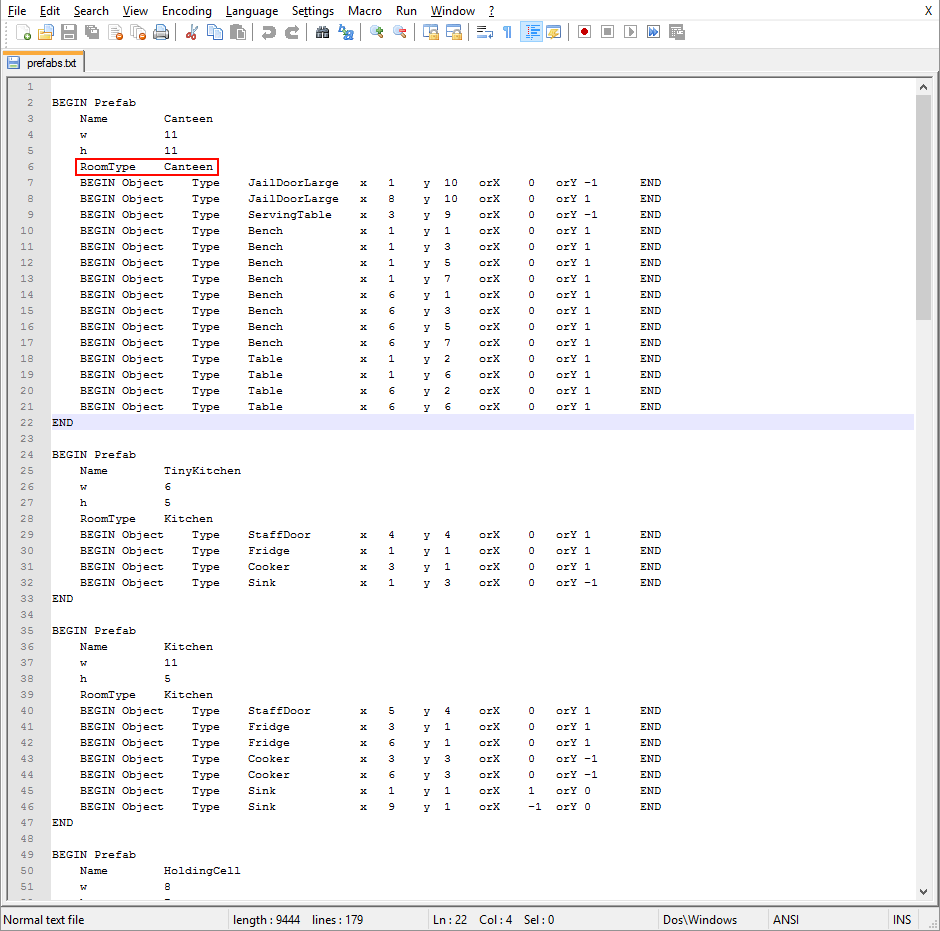
Task: Click the Paste clipboard icon
Action: coord(238,32)
